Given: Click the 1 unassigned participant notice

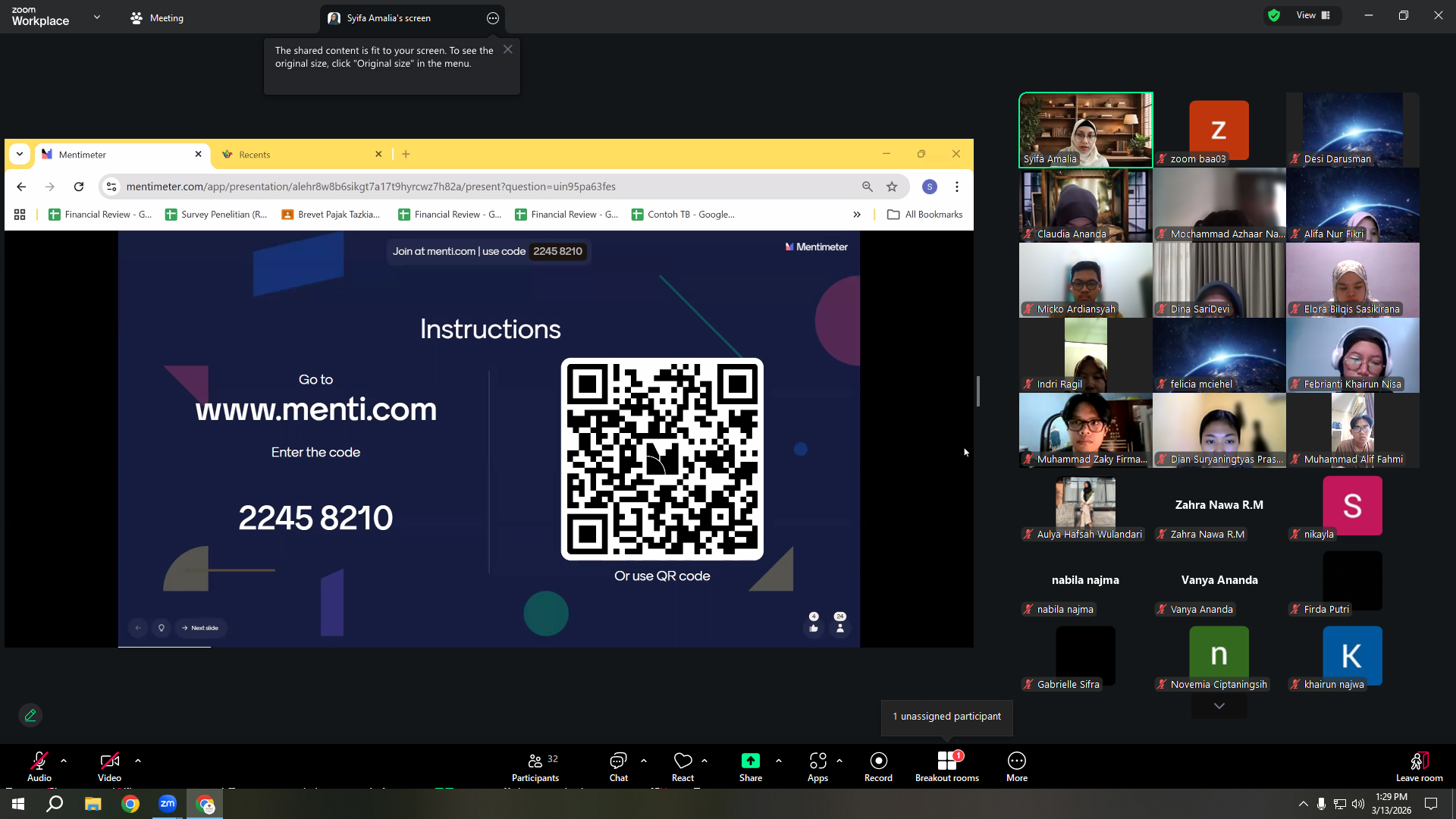Looking at the screenshot, I should pos(946,717).
